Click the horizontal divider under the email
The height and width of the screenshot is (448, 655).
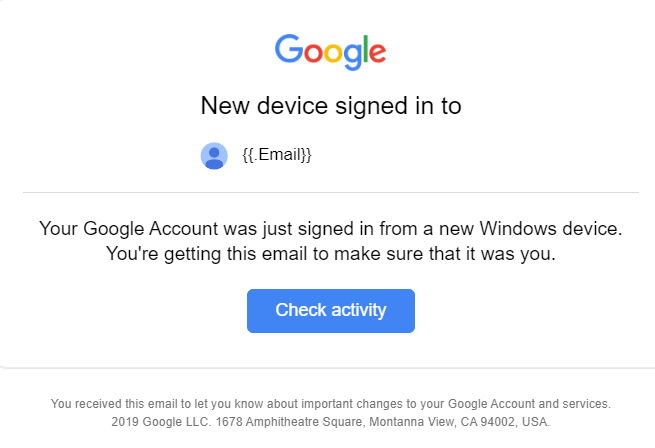click(330, 193)
